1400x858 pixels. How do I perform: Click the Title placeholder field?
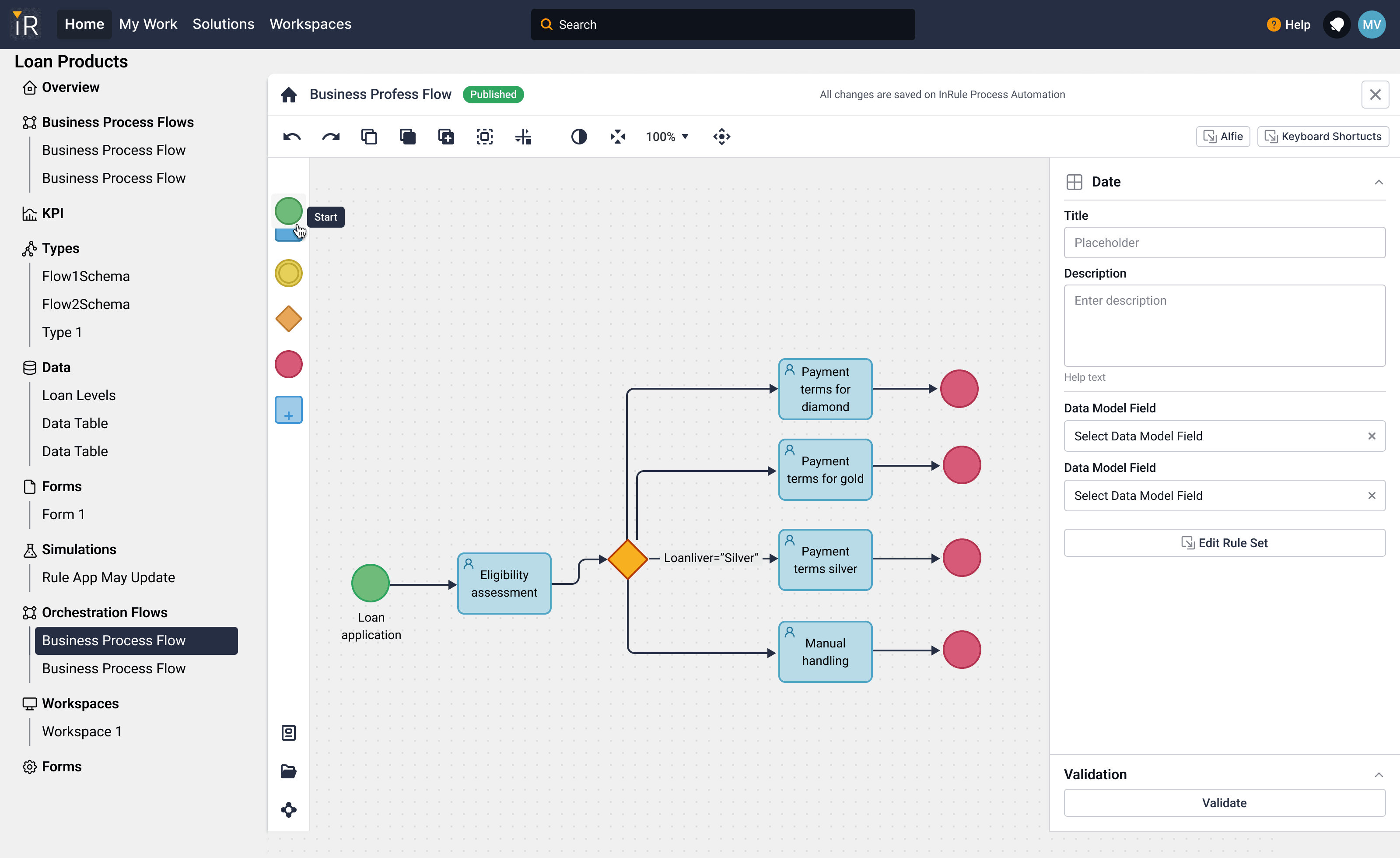coord(1225,243)
